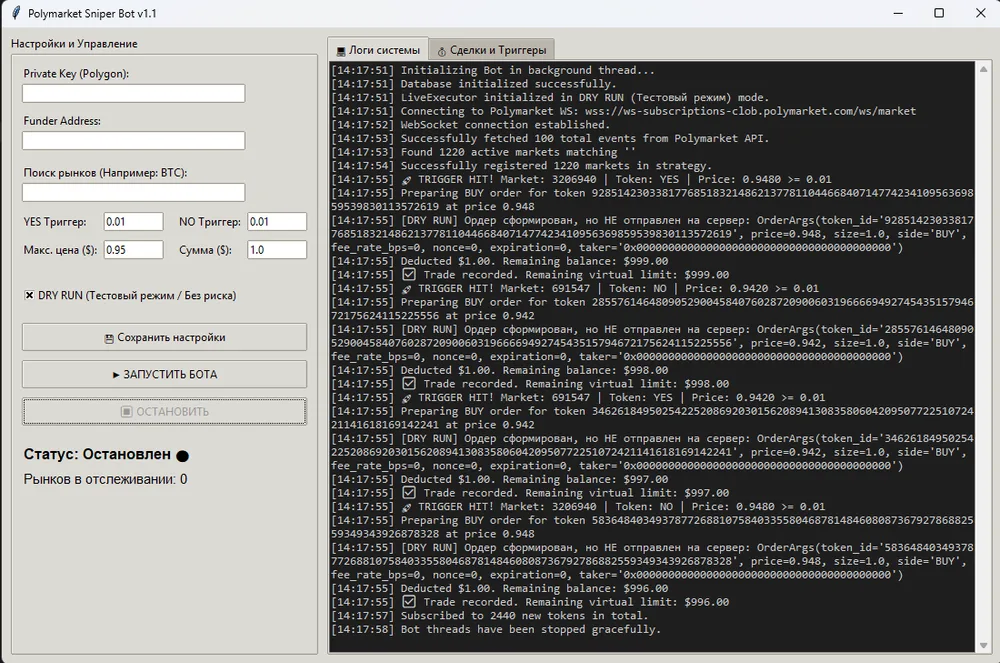
Task: Click the "Рынков в отслеживании: 0" text
Action: coord(105,479)
